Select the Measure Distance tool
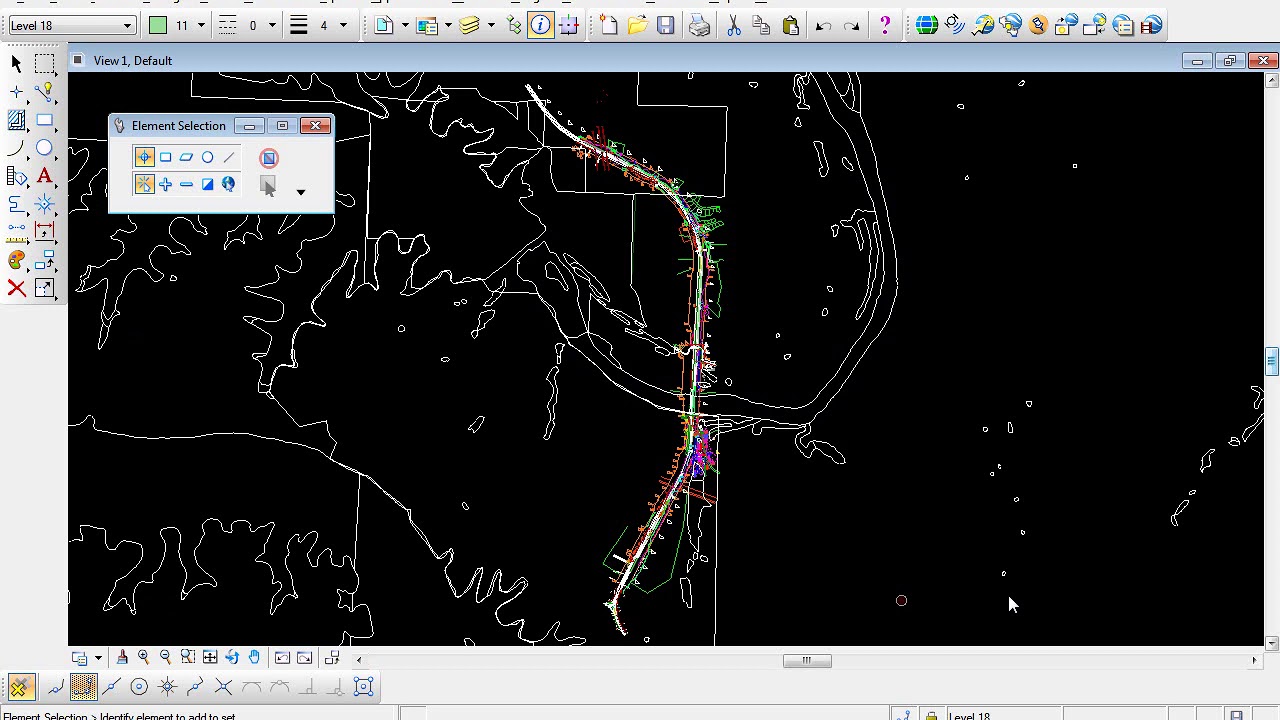The image size is (1280, 720). (16, 232)
